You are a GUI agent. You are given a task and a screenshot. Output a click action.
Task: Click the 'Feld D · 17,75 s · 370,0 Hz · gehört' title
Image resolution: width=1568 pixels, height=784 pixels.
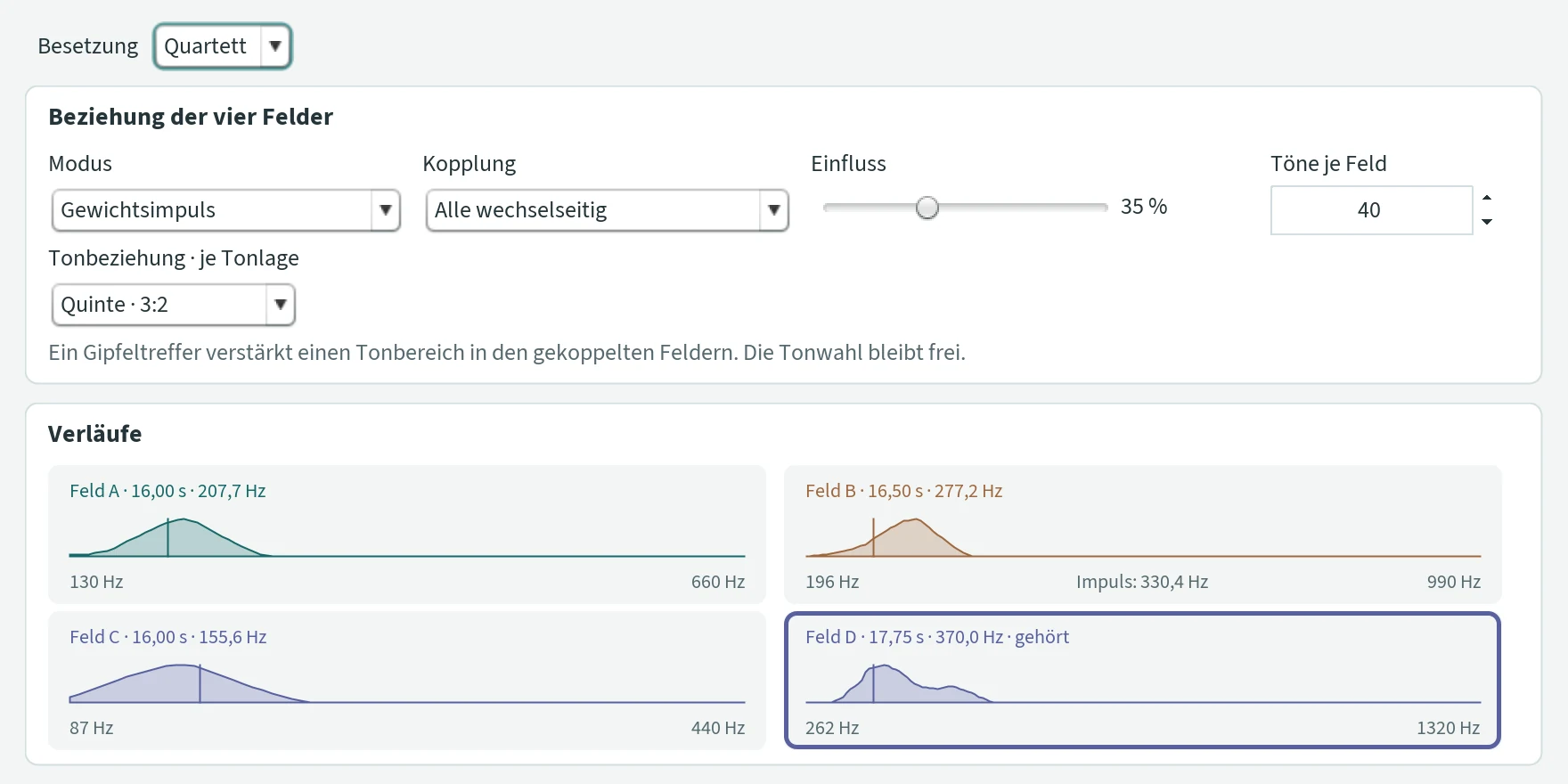pos(937,637)
